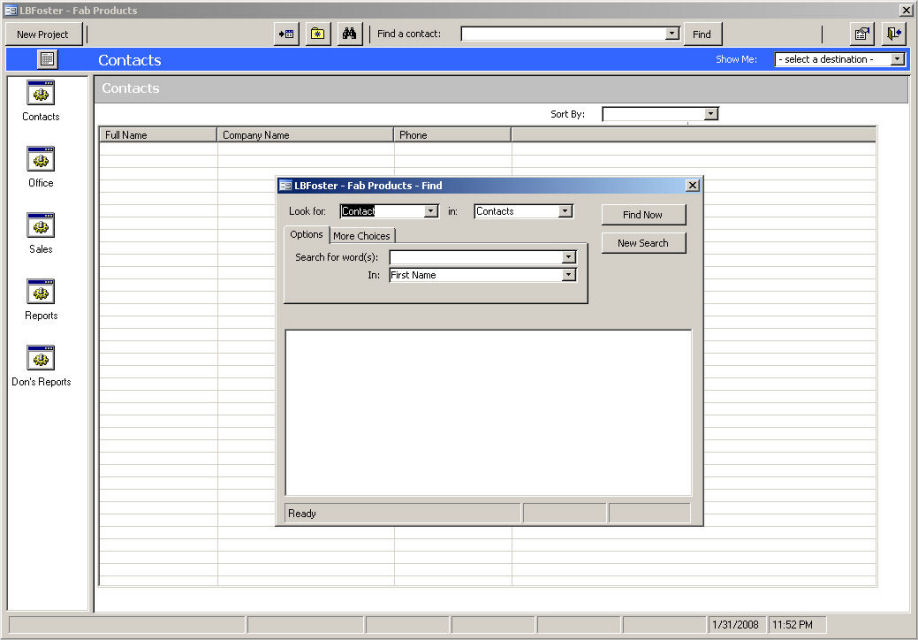
Task: Click the exit door icon
Action: point(893,34)
